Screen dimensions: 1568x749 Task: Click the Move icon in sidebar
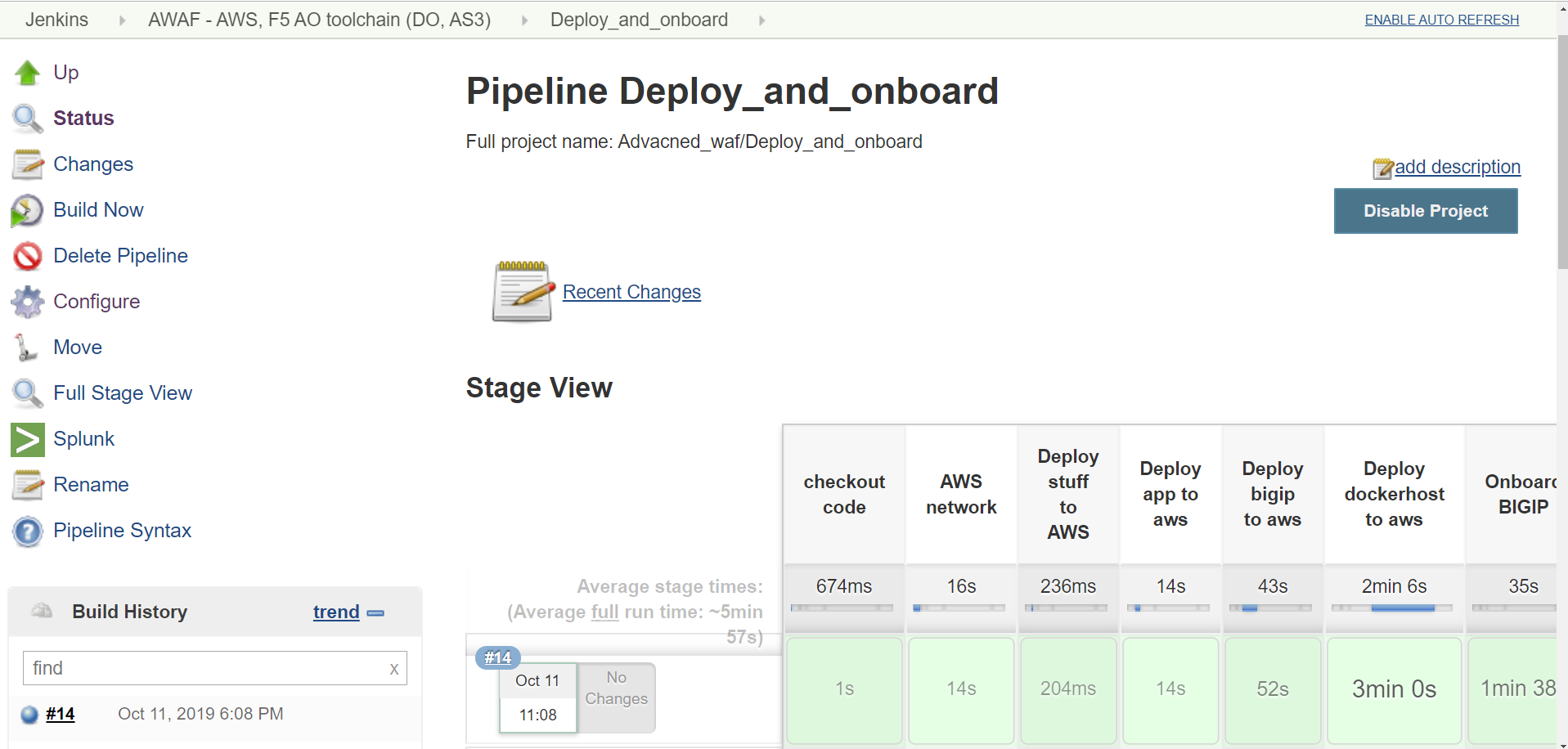[27, 348]
